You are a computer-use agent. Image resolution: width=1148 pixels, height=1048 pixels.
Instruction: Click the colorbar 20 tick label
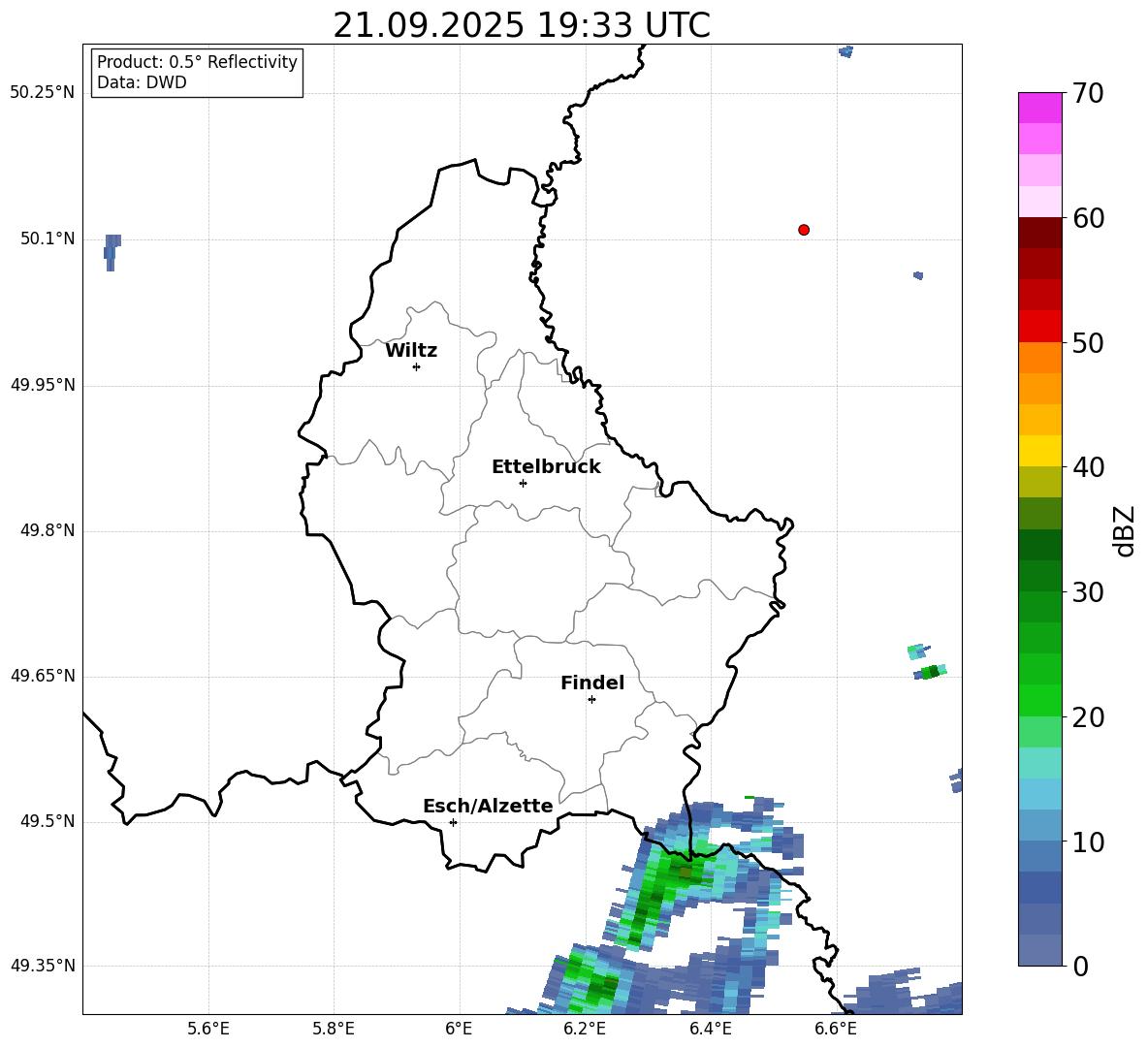[x=1088, y=717]
